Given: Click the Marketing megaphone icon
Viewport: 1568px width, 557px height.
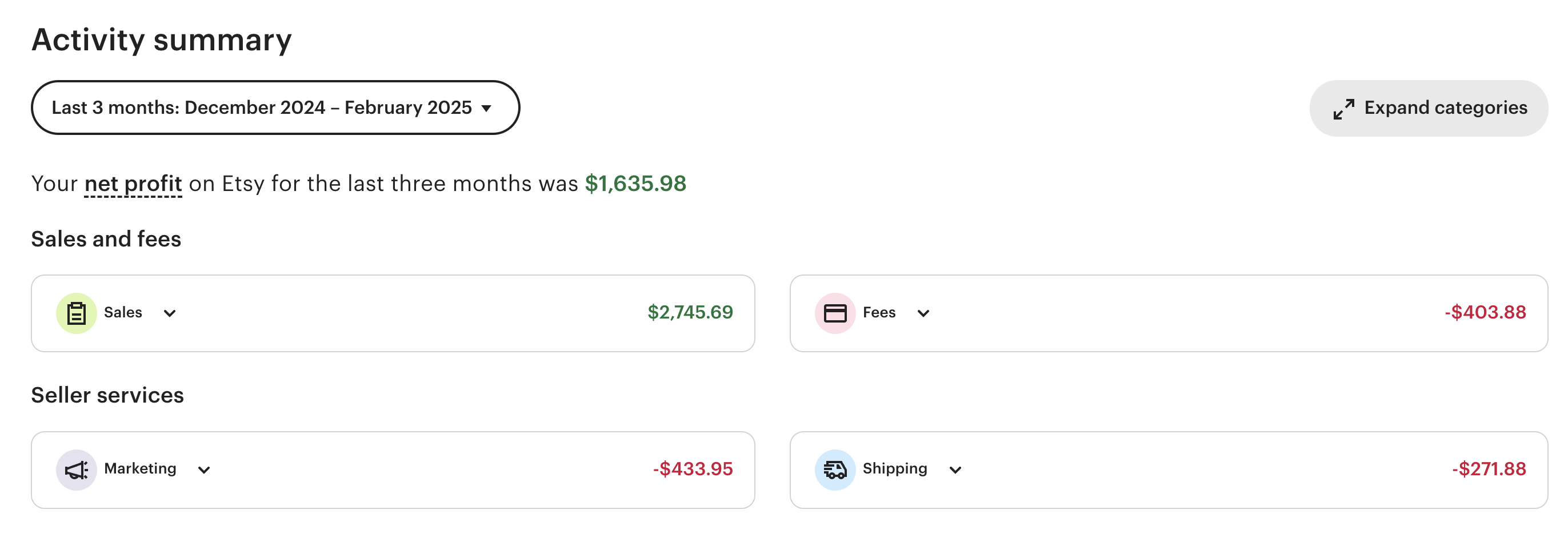Looking at the screenshot, I should pyautogui.click(x=76, y=470).
